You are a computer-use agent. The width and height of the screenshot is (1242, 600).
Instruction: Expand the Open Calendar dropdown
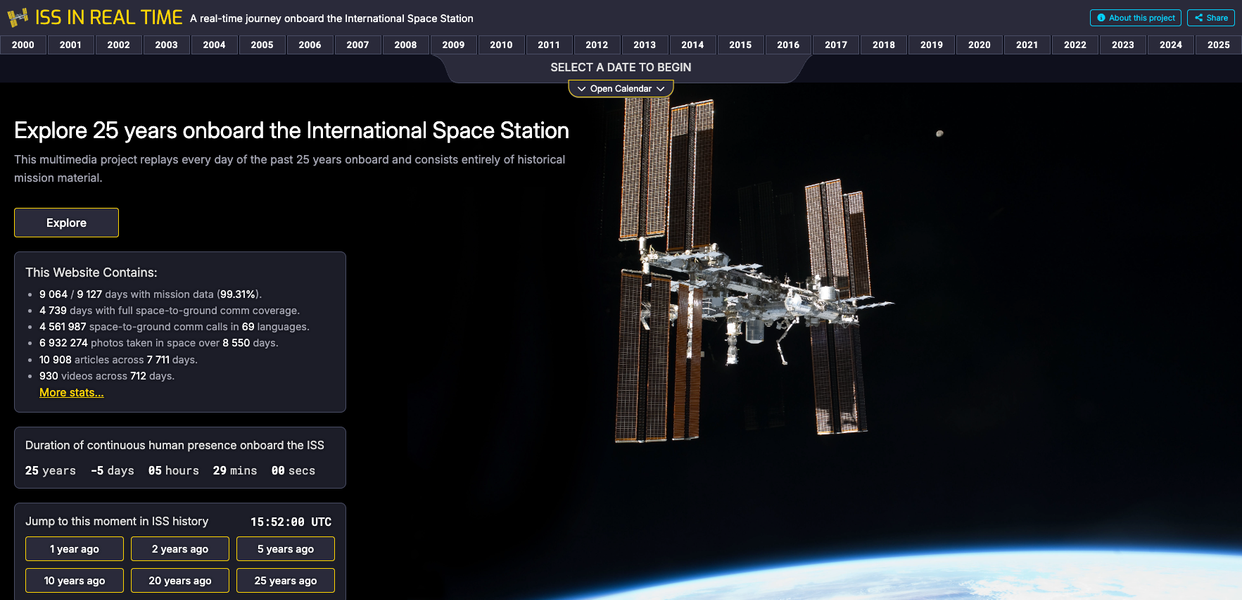[x=621, y=89]
